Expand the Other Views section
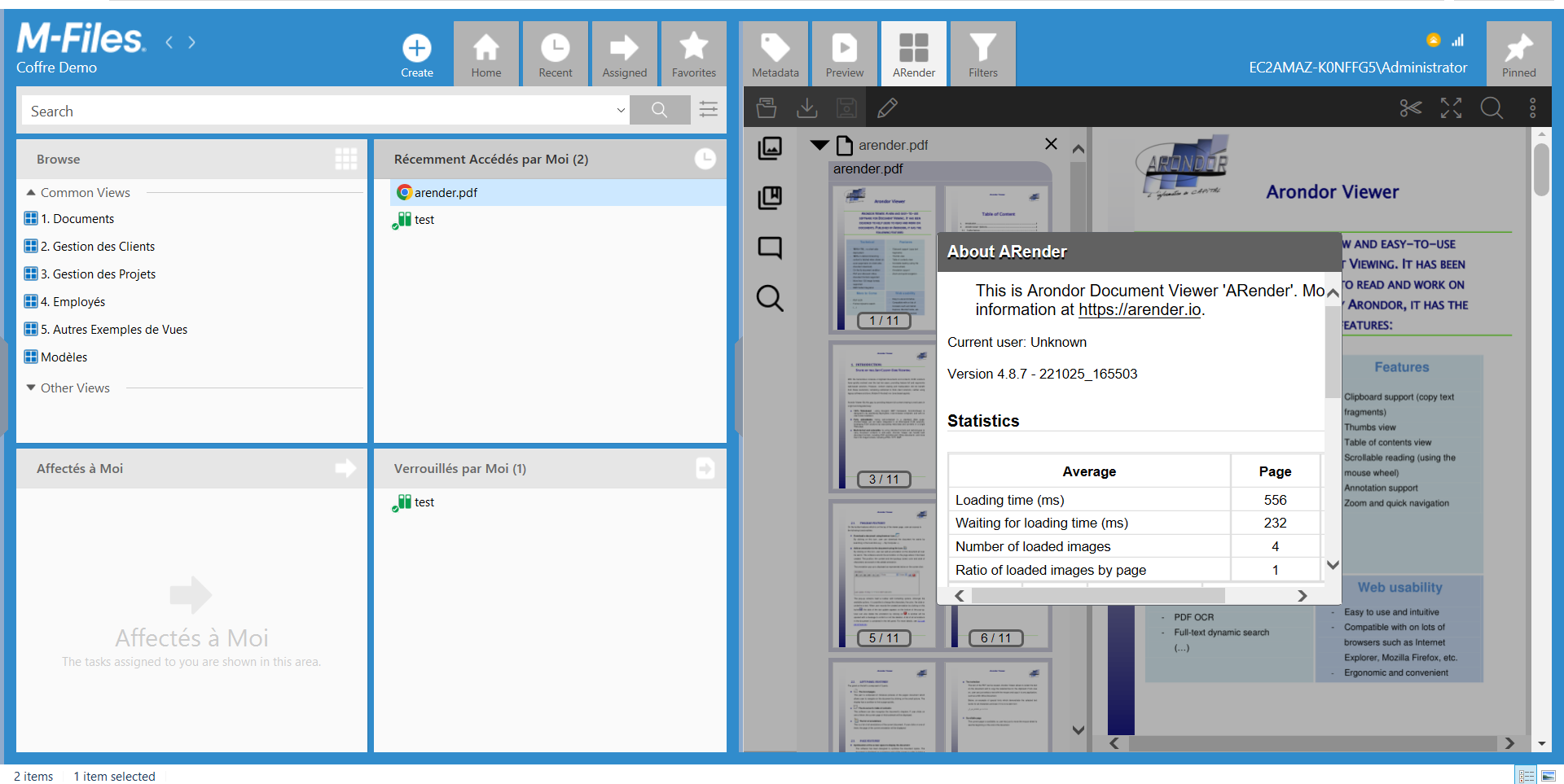1564x784 pixels. (x=31, y=388)
